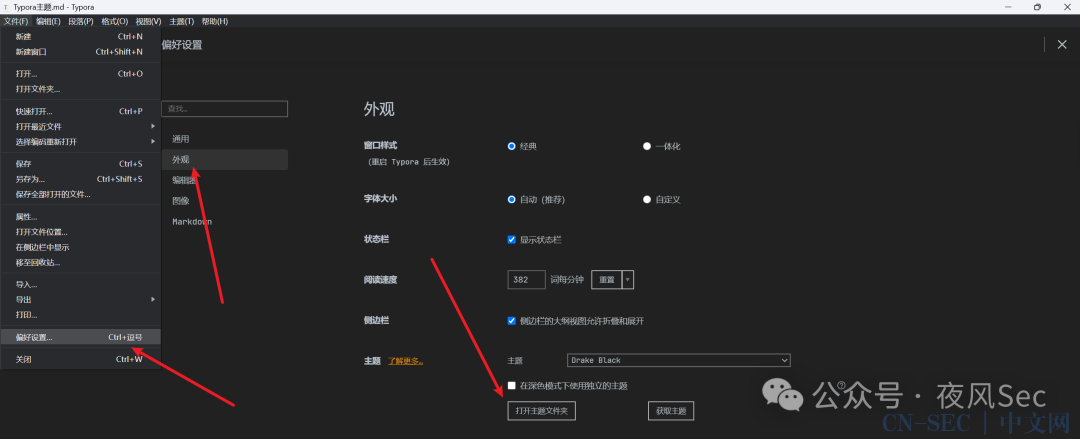1080x439 pixels.
Task: Open 偏好设置... from the file menu
Action: point(81,337)
